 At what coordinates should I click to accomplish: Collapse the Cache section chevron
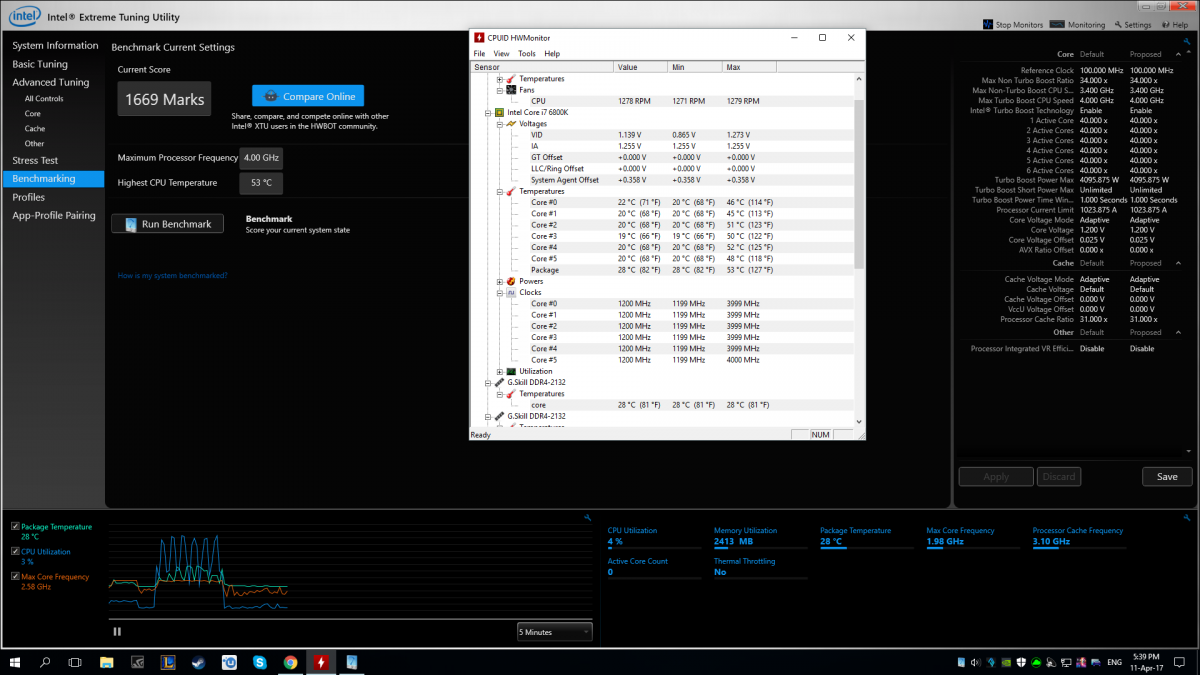tap(1177, 263)
